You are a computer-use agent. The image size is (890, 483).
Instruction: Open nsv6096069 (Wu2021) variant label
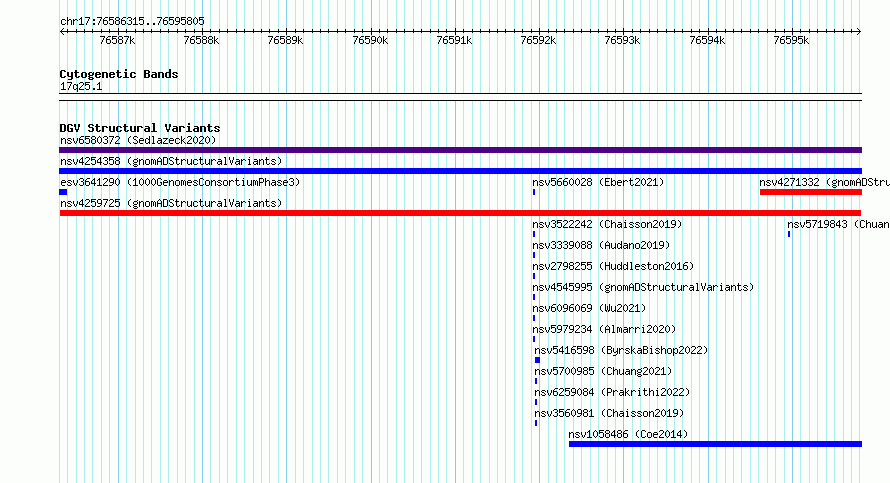[589, 308]
